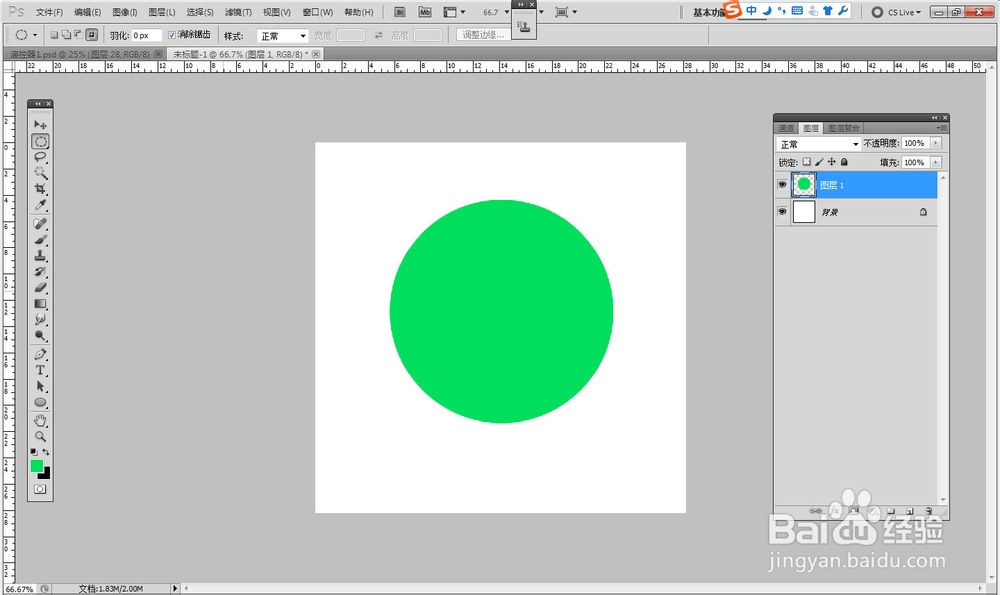The width and height of the screenshot is (1000, 595).
Task: Choose subtract from selection mode
Action: 78,35
